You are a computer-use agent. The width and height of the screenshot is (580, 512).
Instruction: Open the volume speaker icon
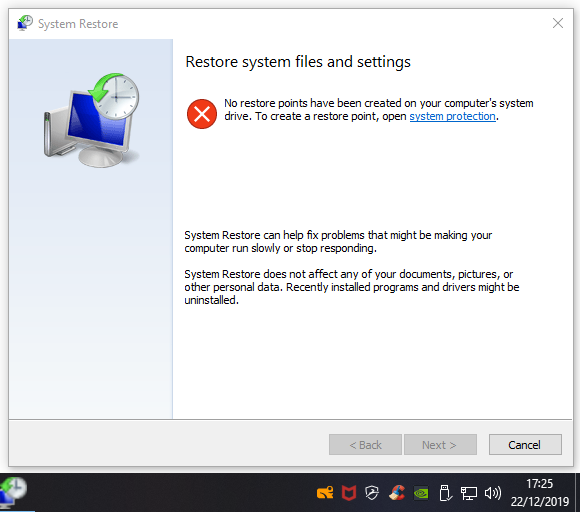point(493,493)
